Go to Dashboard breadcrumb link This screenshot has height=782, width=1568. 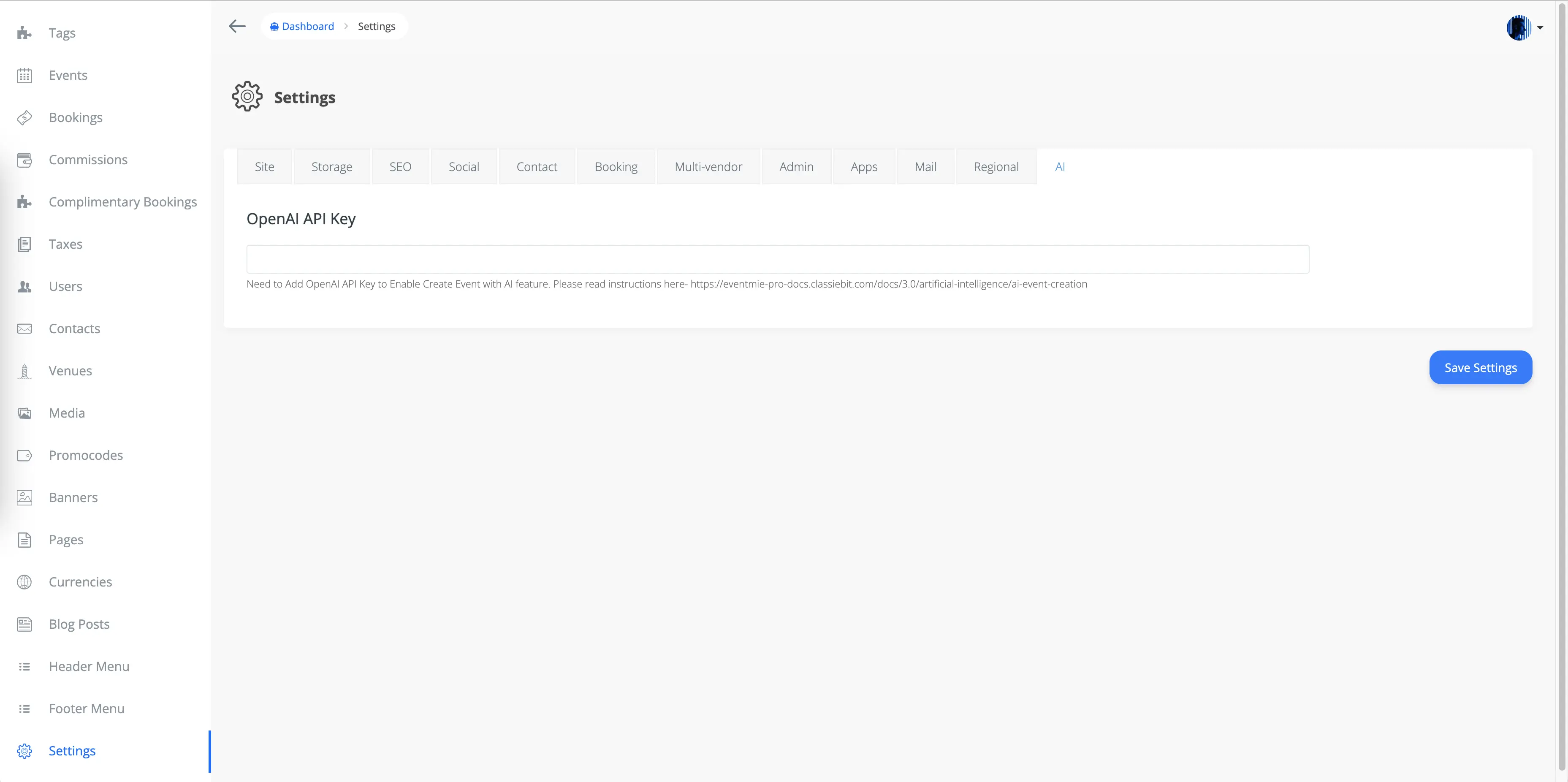coord(307,26)
